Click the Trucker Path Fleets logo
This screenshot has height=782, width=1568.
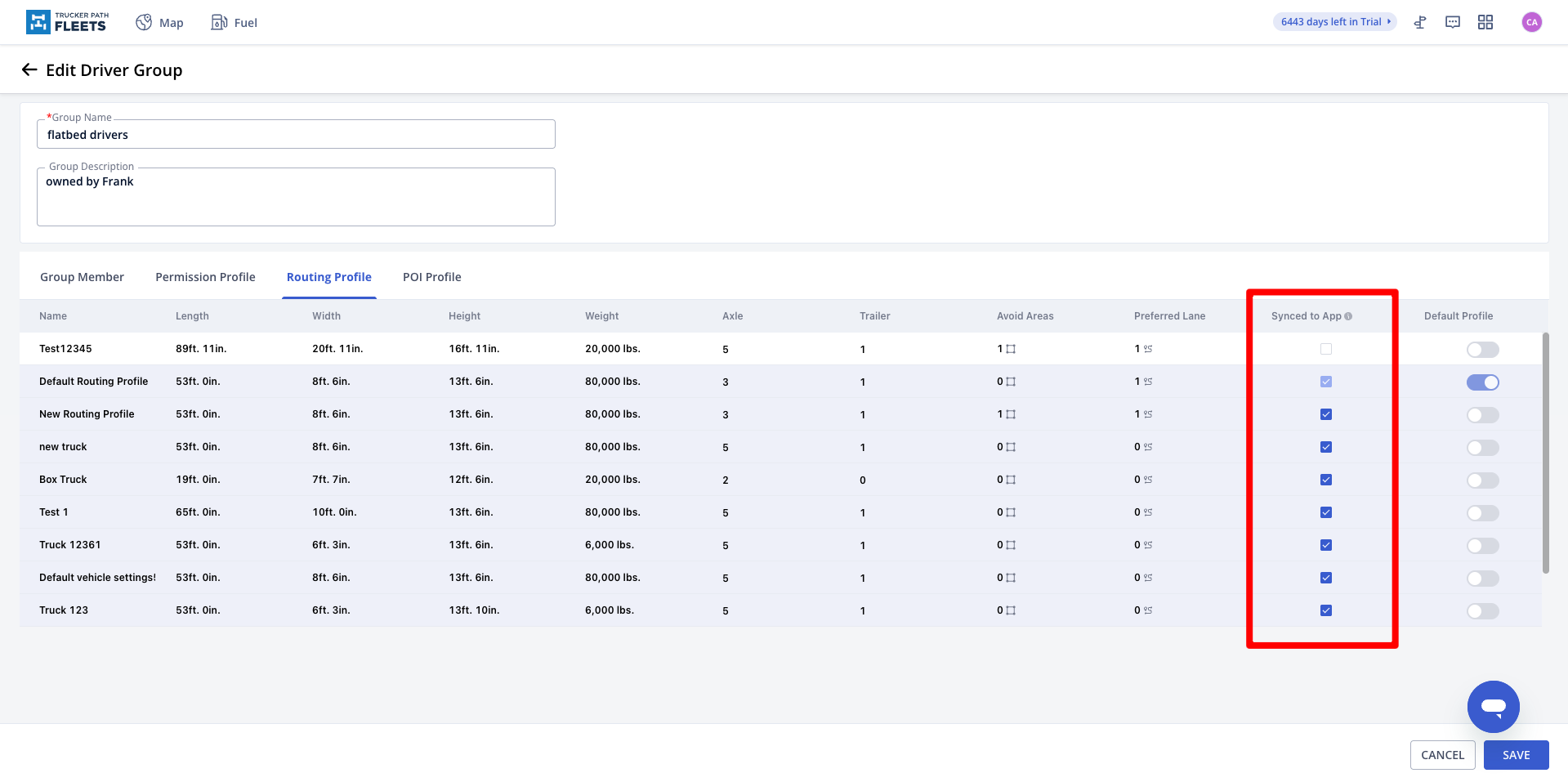67,22
